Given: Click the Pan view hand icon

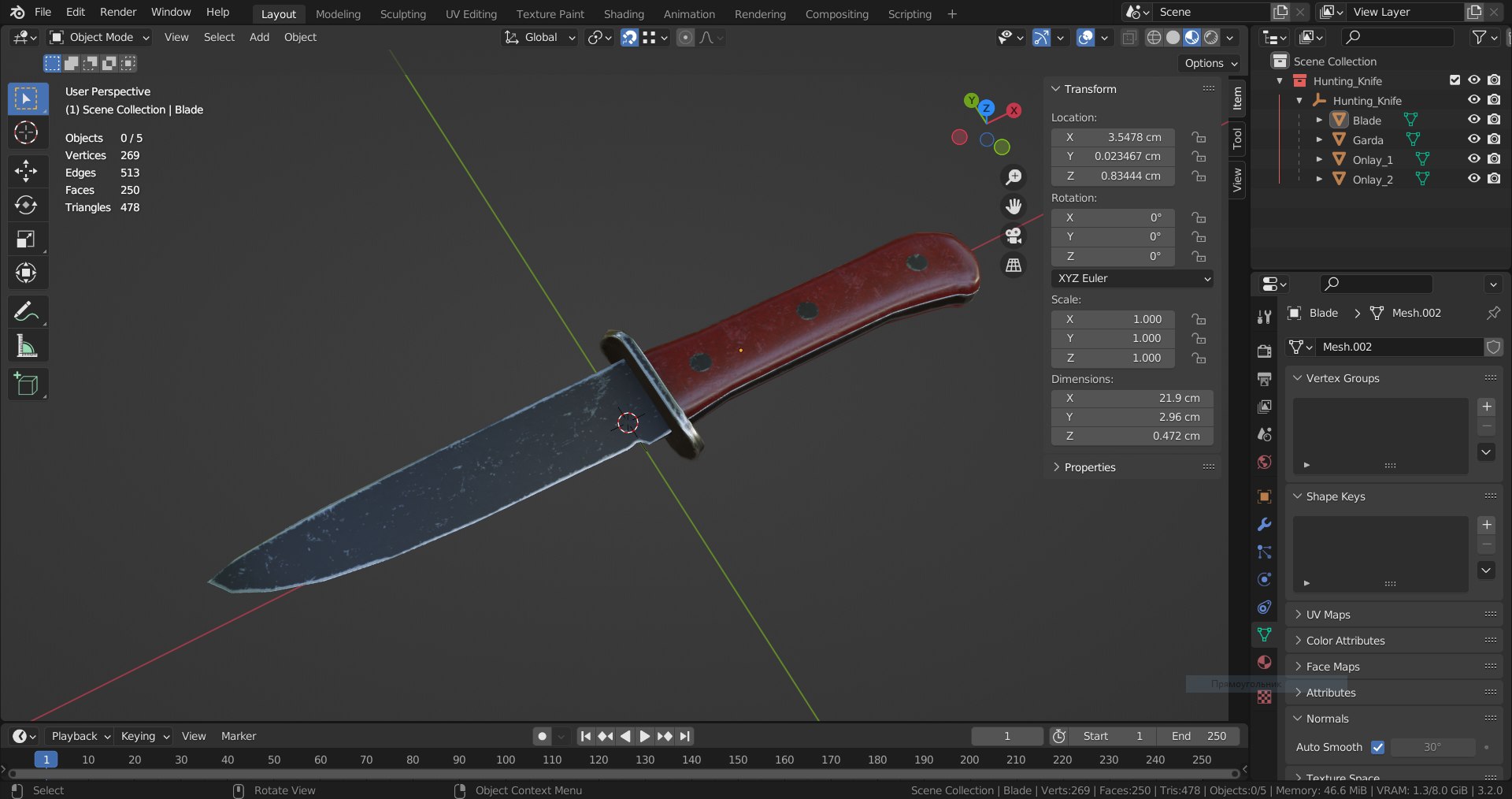Looking at the screenshot, I should (1014, 206).
